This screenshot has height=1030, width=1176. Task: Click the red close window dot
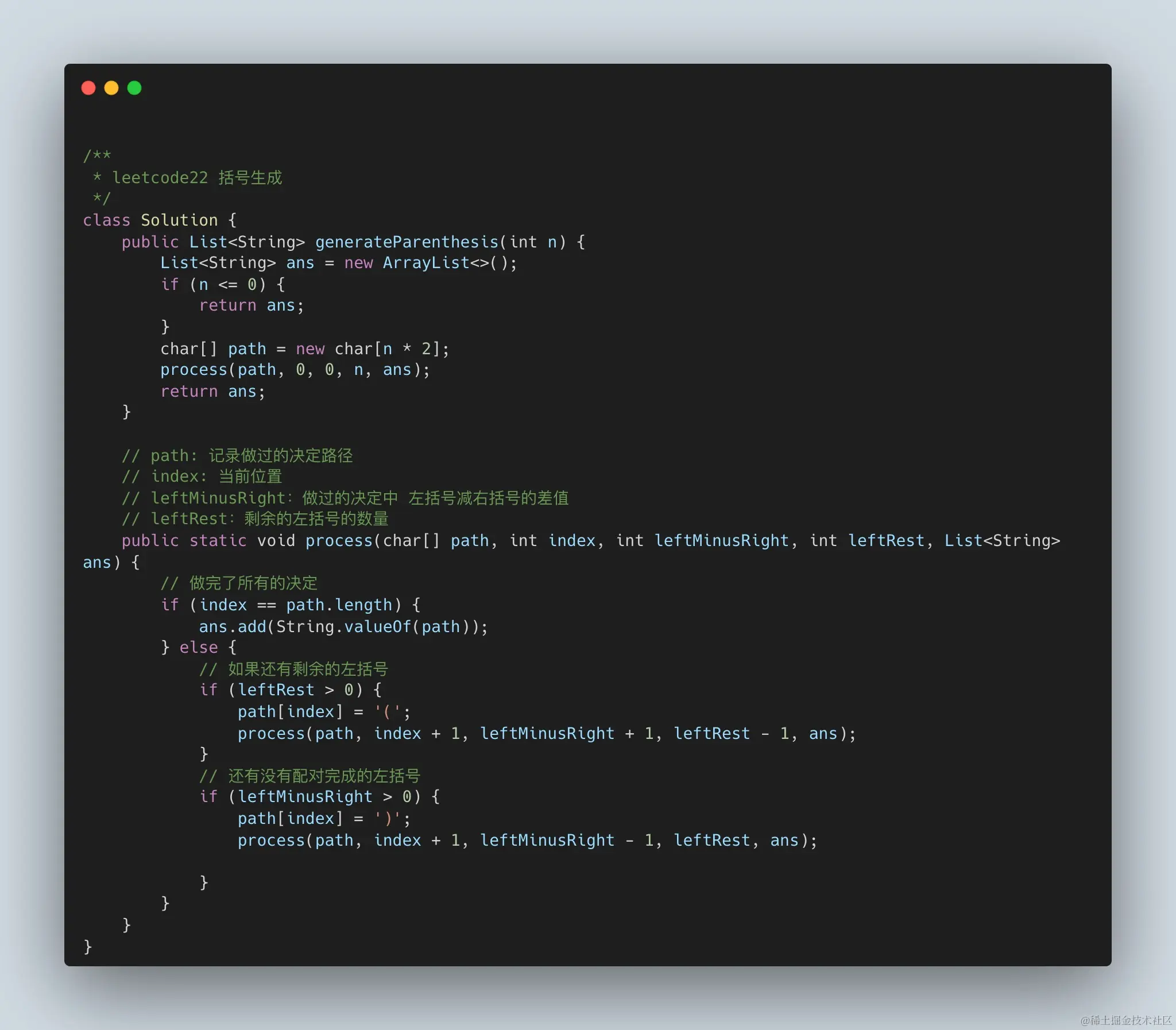click(88, 88)
